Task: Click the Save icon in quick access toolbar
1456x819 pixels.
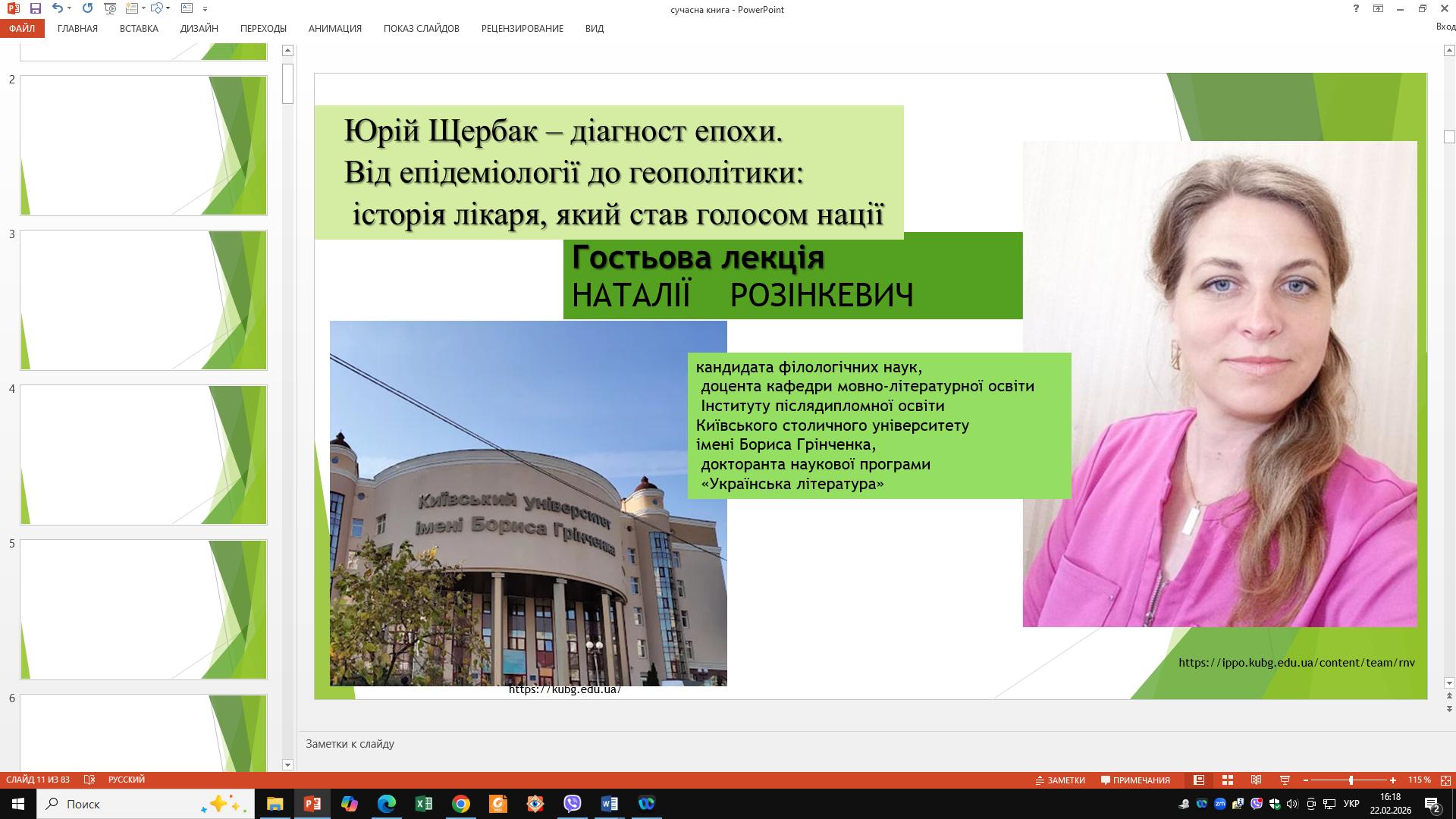Action: click(36, 8)
